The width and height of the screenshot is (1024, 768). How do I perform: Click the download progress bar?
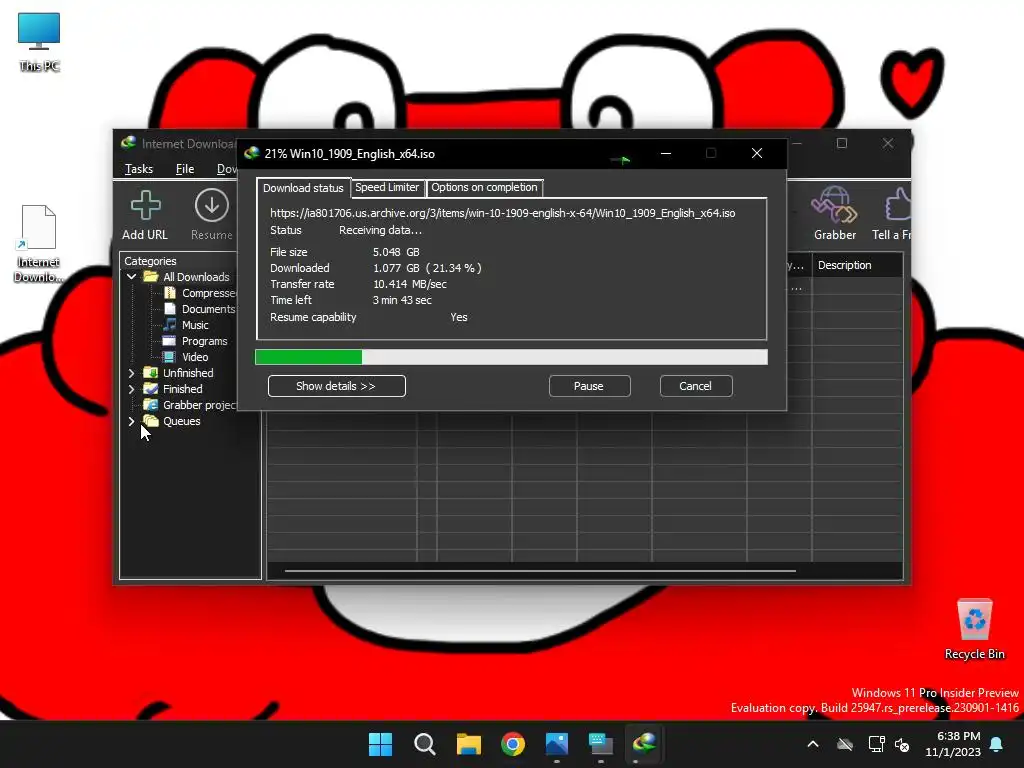point(511,357)
